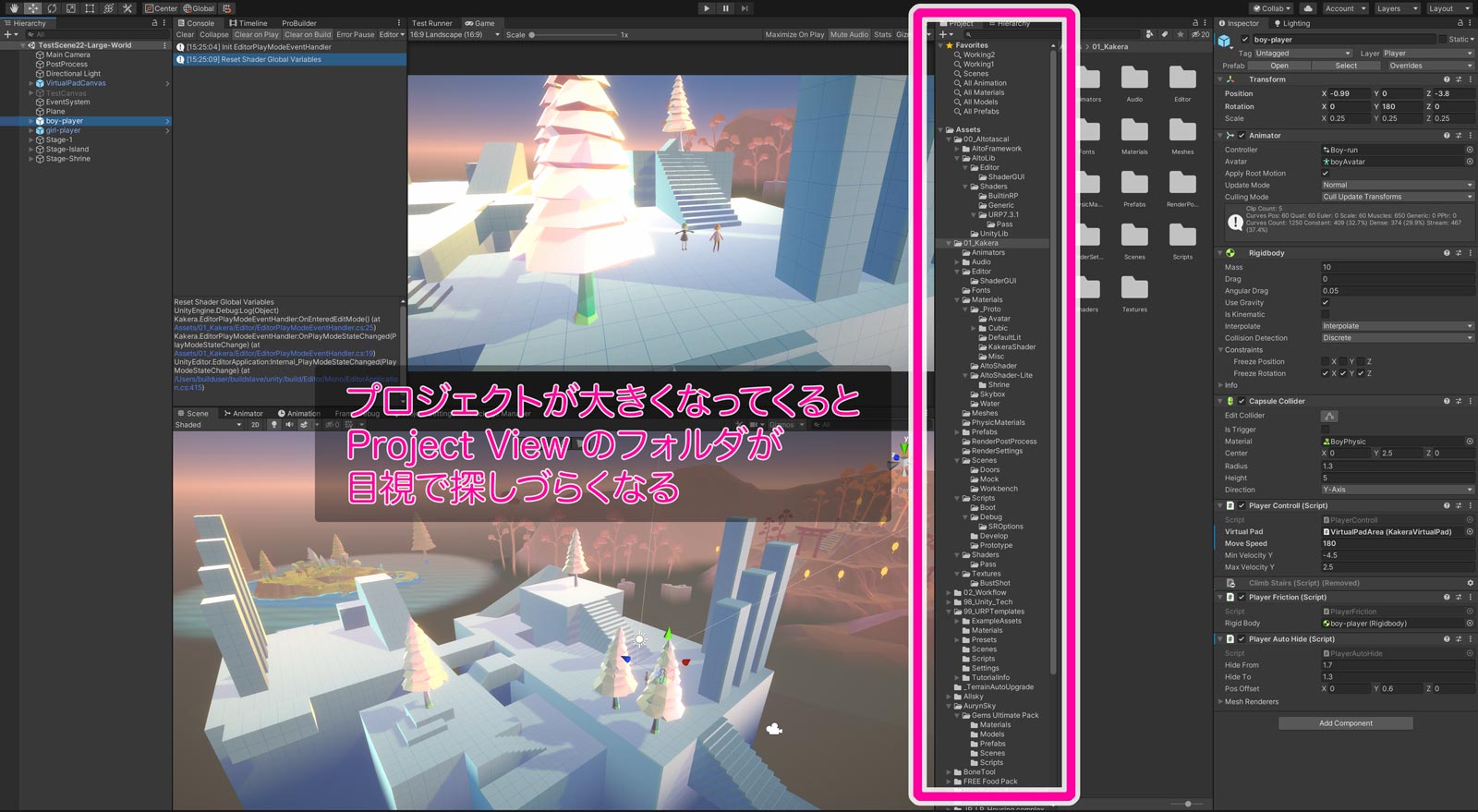
Task: Open the Culling Mode dropdown
Action: (x=1397, y=197)
